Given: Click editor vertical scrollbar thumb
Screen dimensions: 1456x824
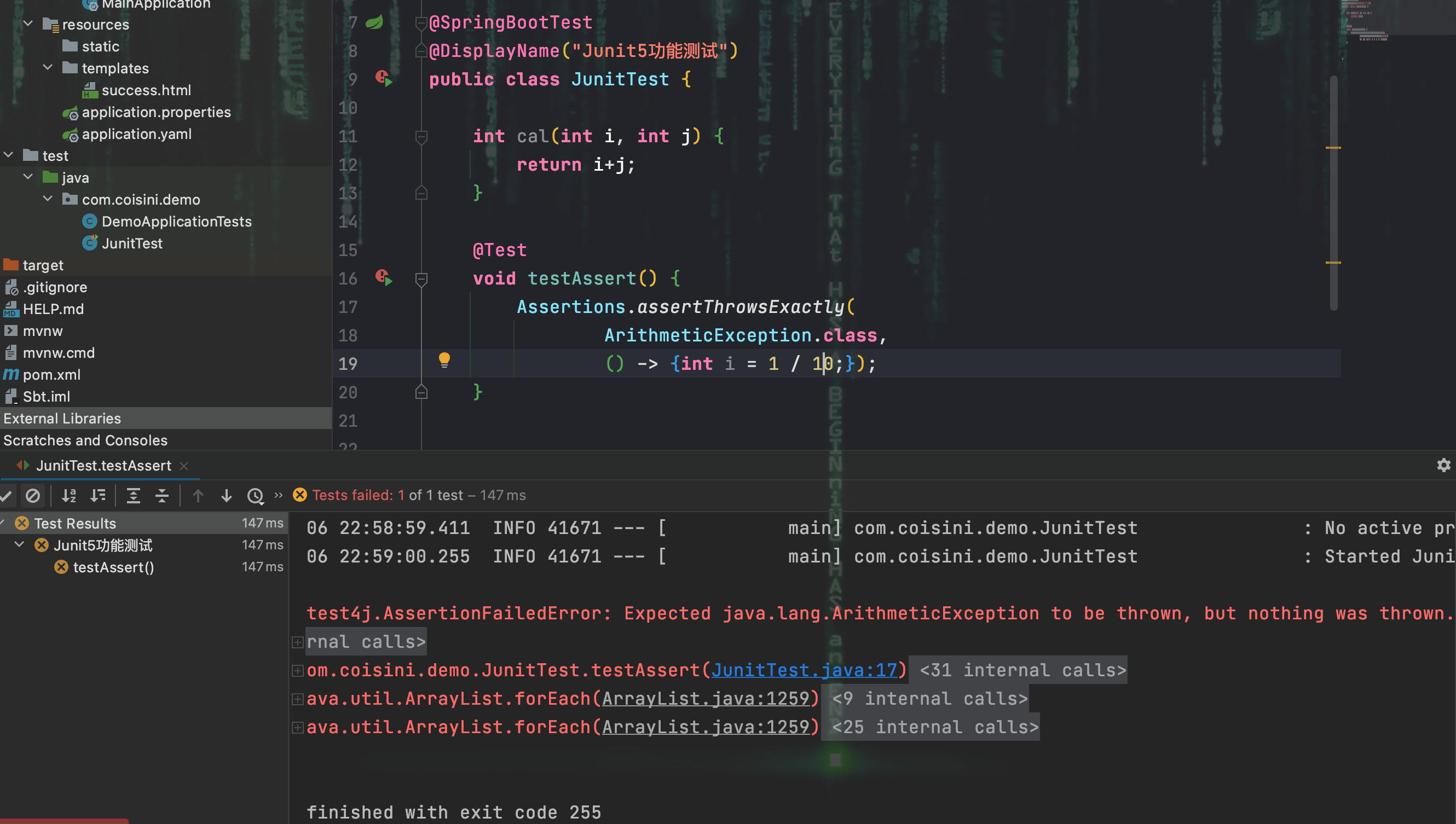Looking at the screenshot, I should [x=1333, y=193].
